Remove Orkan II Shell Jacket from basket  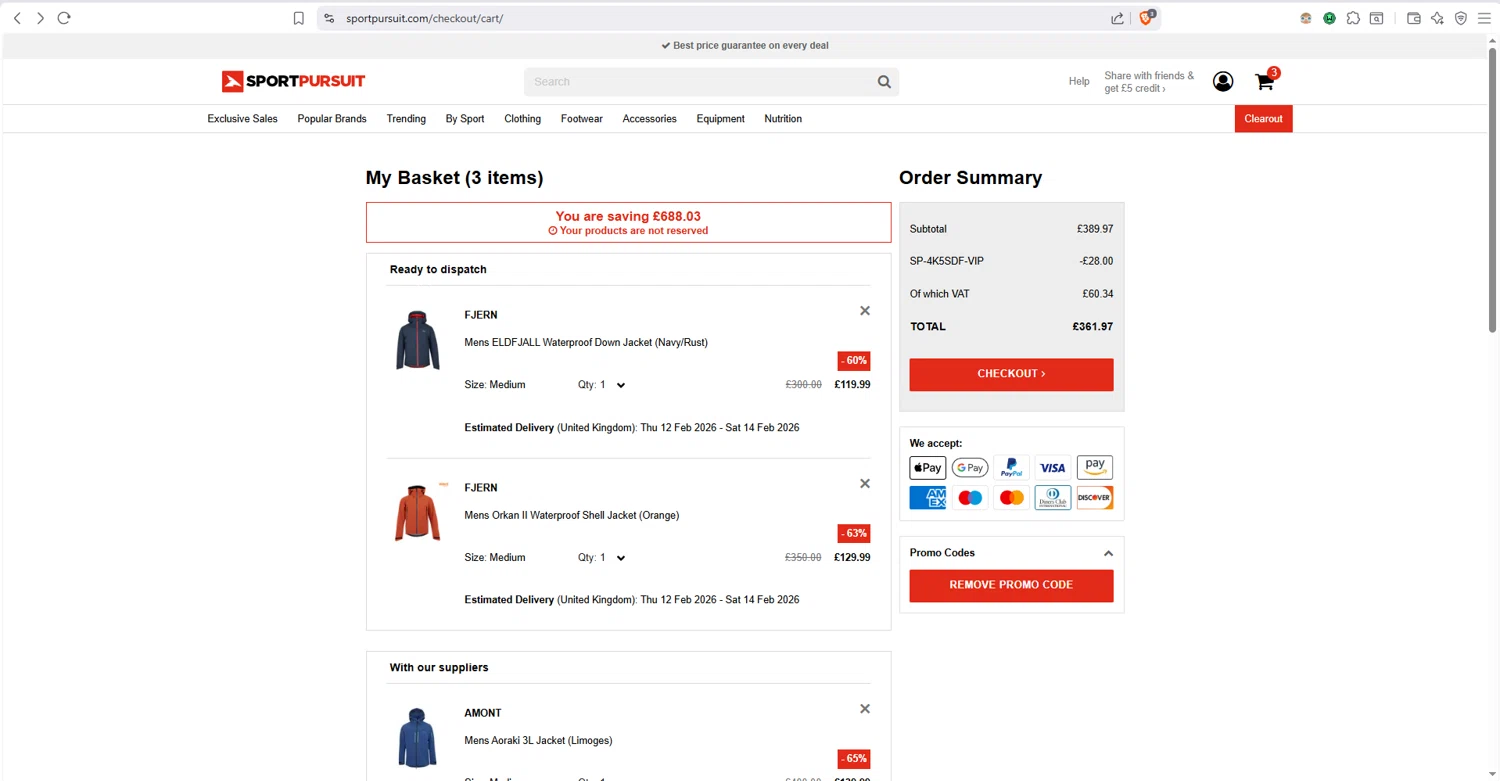(x=865, y=484)
